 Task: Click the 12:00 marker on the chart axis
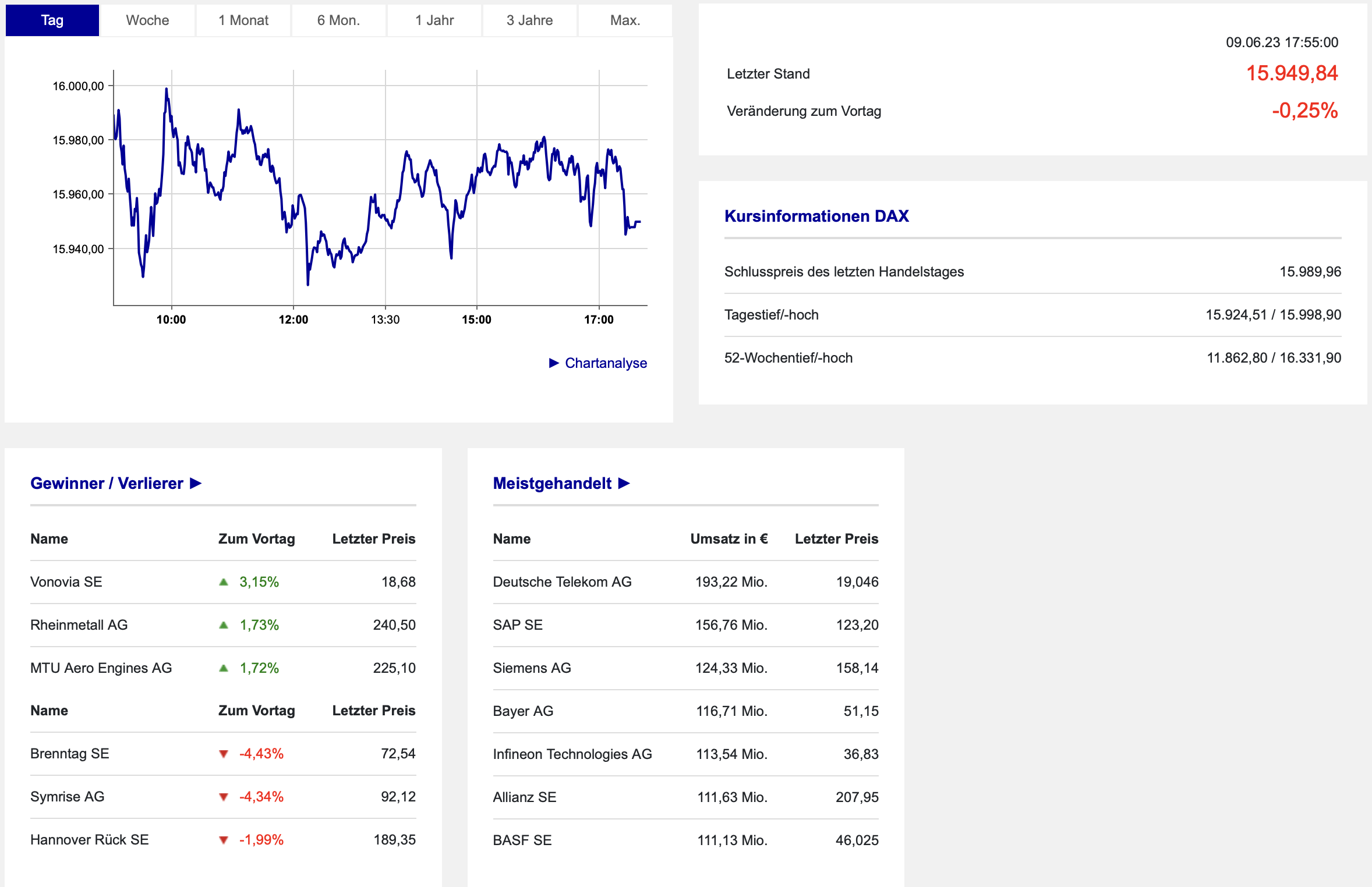click(294, 320)
